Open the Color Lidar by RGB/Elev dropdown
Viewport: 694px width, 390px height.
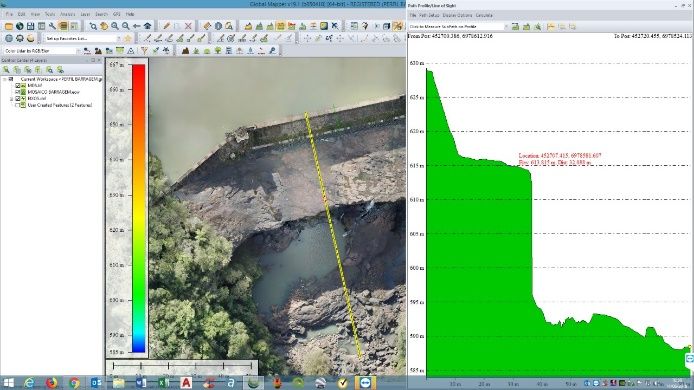[x=41, y=51]
